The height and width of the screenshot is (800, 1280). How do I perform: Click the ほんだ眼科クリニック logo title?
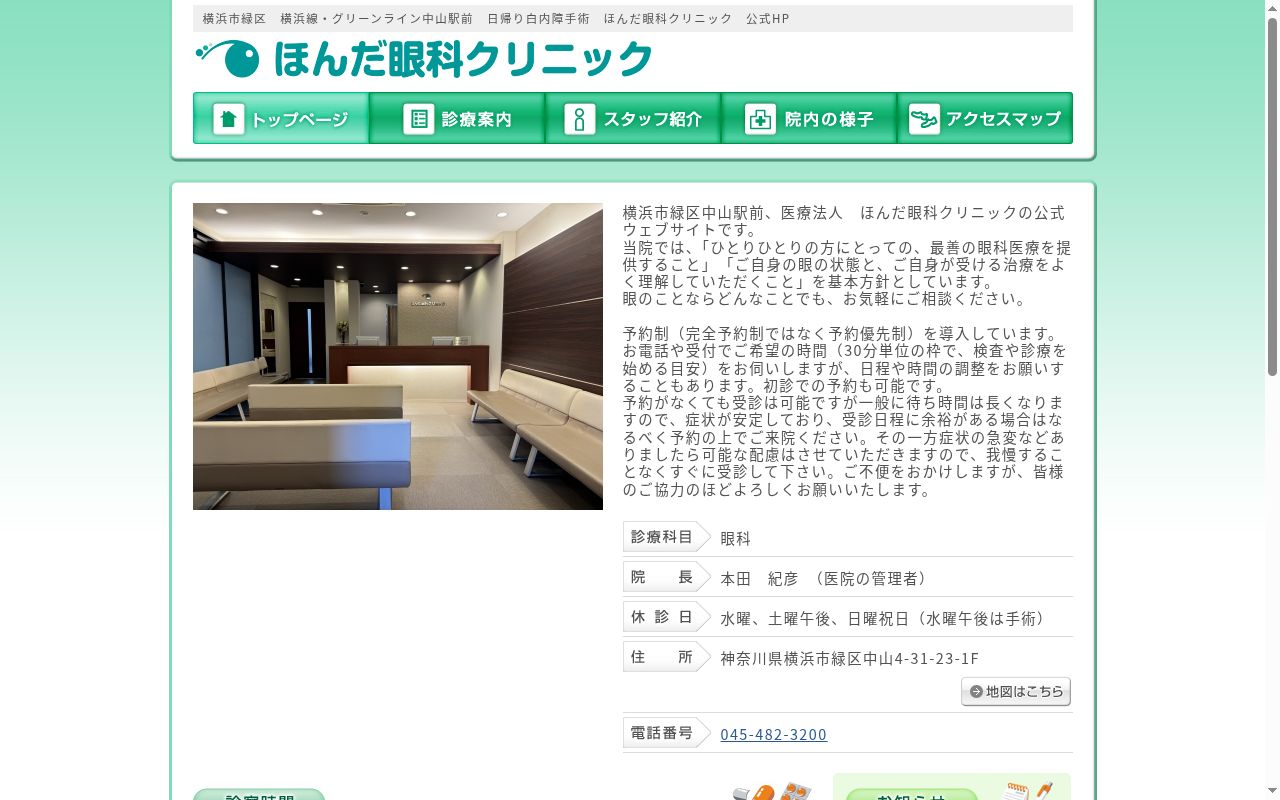463,60
